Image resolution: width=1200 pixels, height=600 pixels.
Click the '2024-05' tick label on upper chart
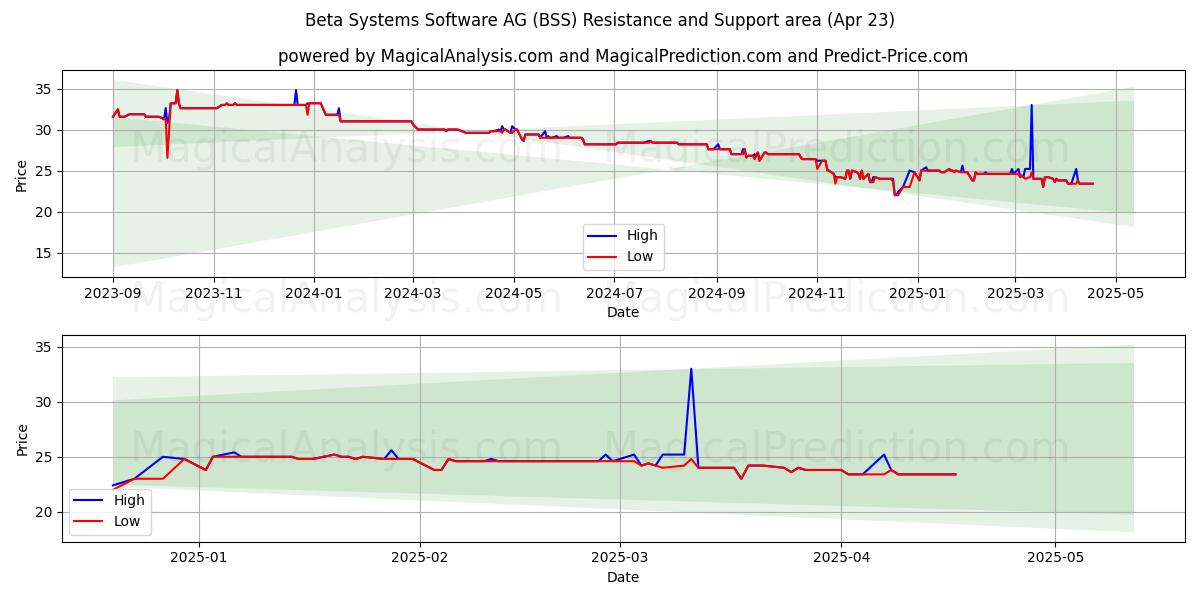(514, 295)
